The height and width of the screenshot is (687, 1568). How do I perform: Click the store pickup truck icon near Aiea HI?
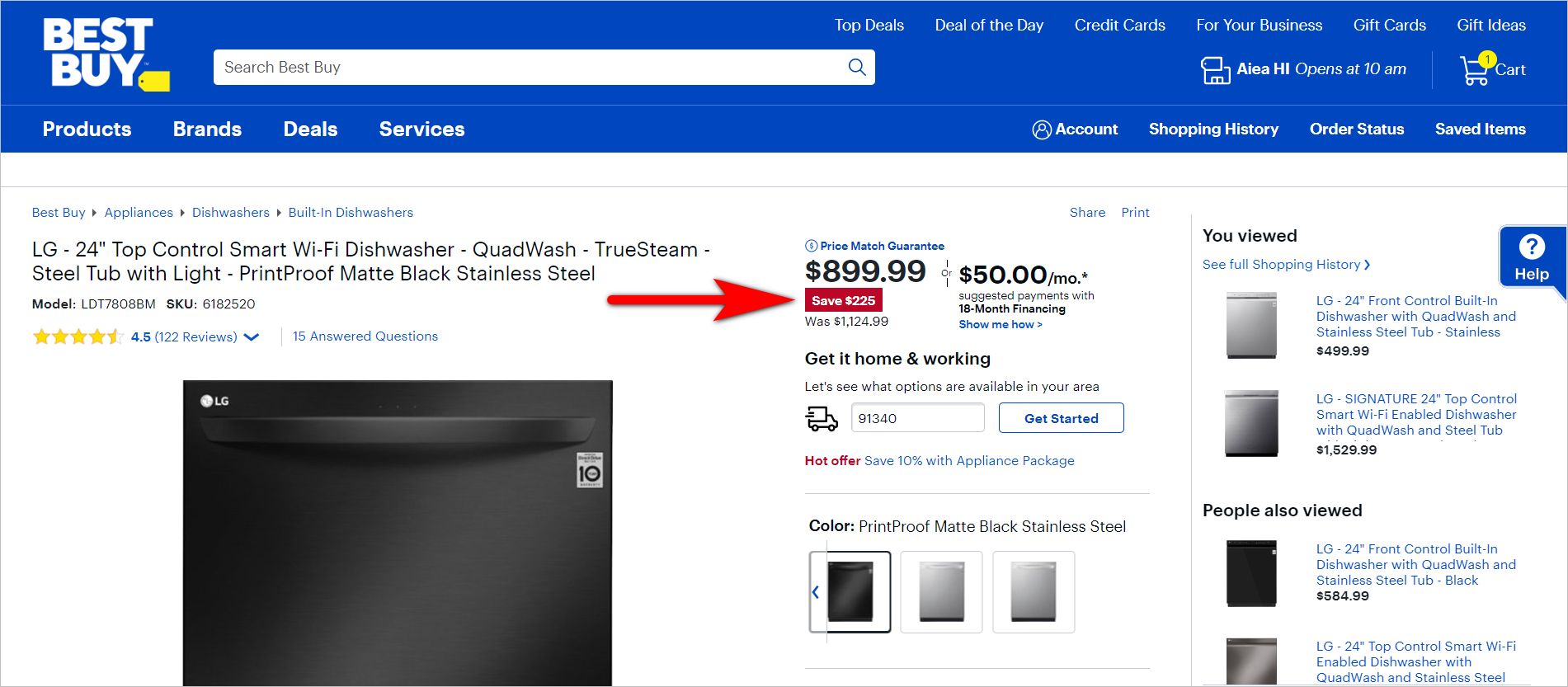[x=1215, y=70]
